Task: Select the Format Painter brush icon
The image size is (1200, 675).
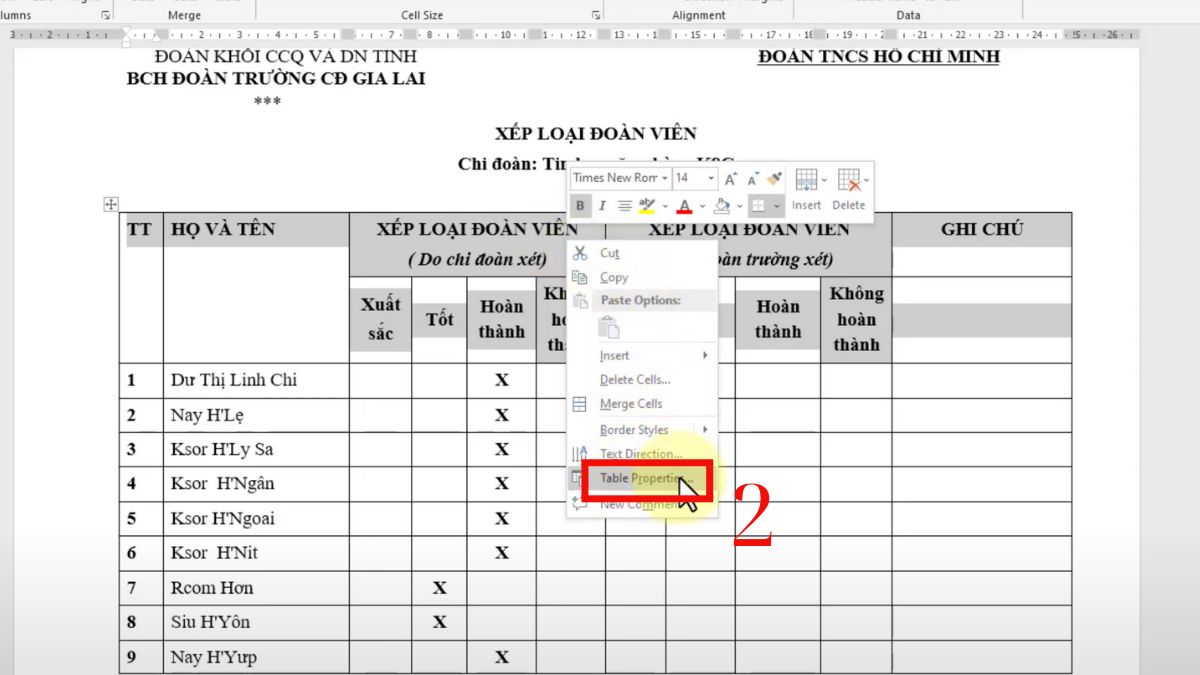Action: (775, 178)
